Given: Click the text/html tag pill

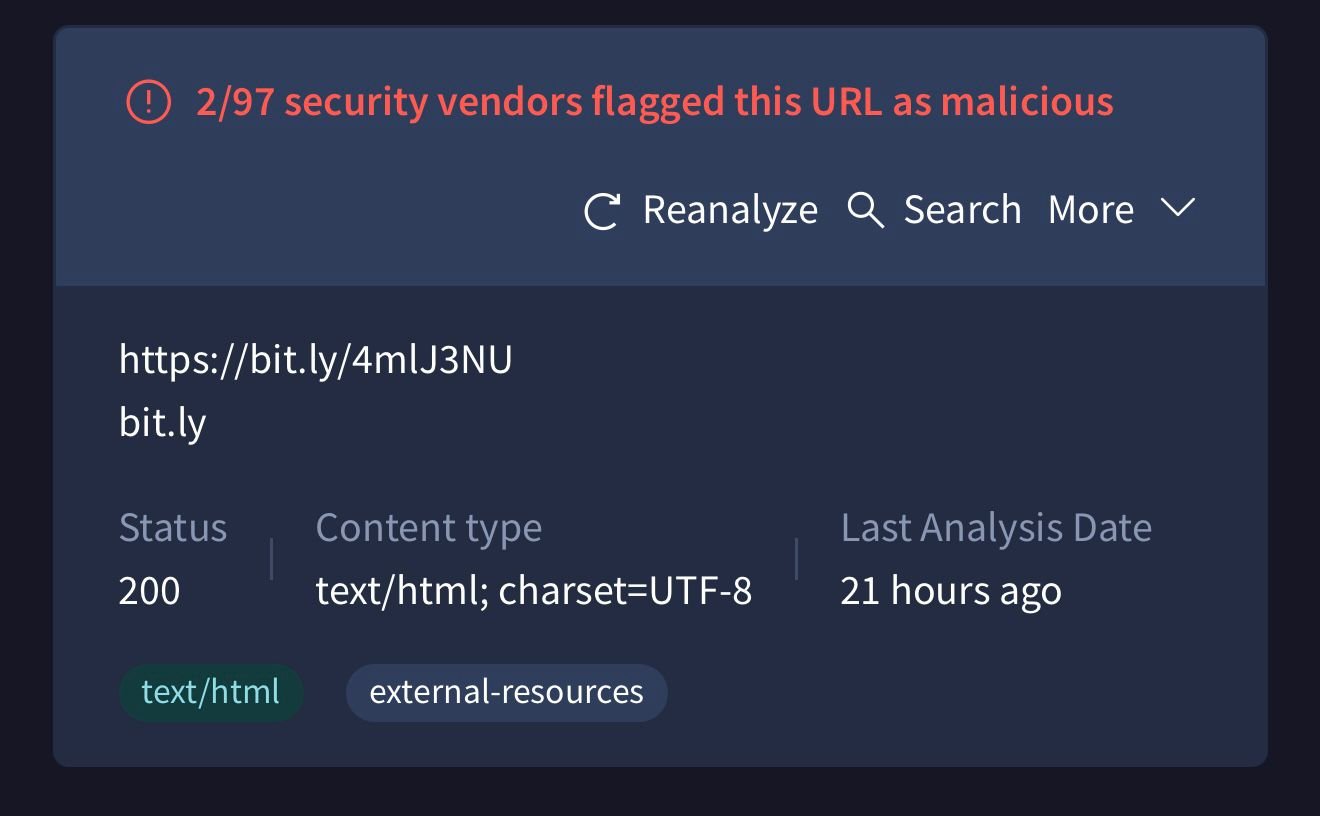Looking at the screenshot, I should click(211, 692).
